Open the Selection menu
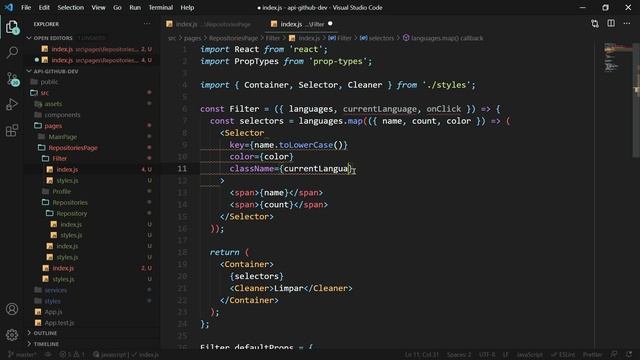The width and height of the screenshot is (640, 360). pyautogui.click(x=70, y=7)
